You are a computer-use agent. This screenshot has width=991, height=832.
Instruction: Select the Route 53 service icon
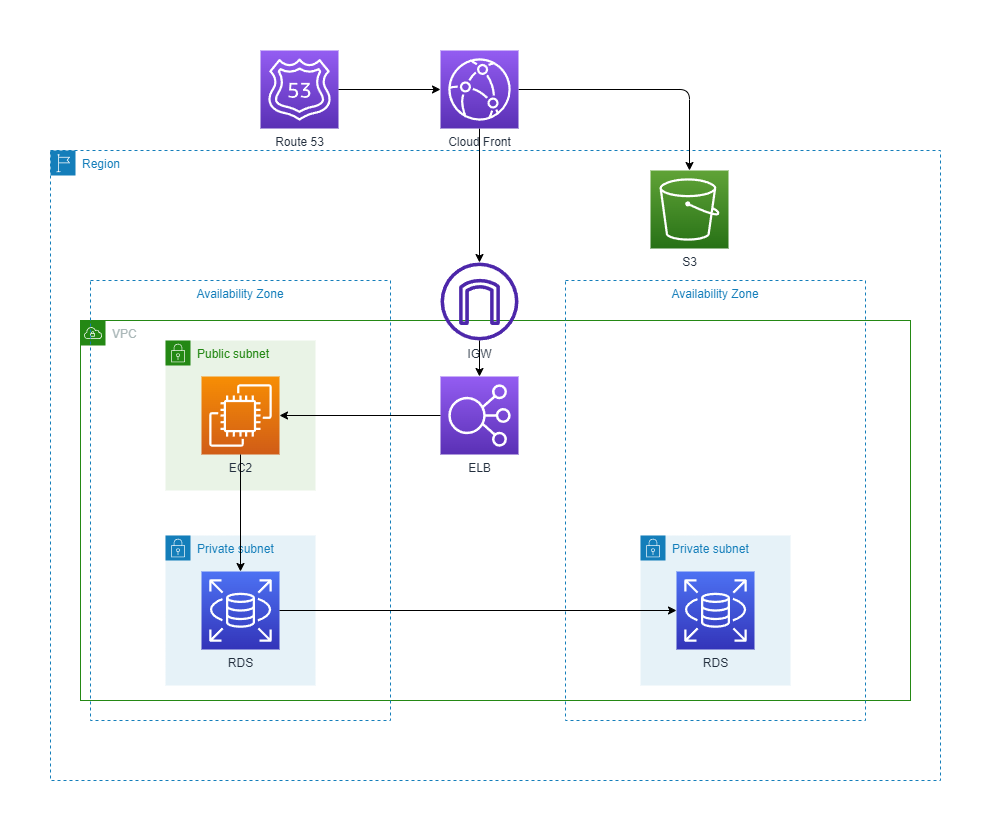coord(300,90)
